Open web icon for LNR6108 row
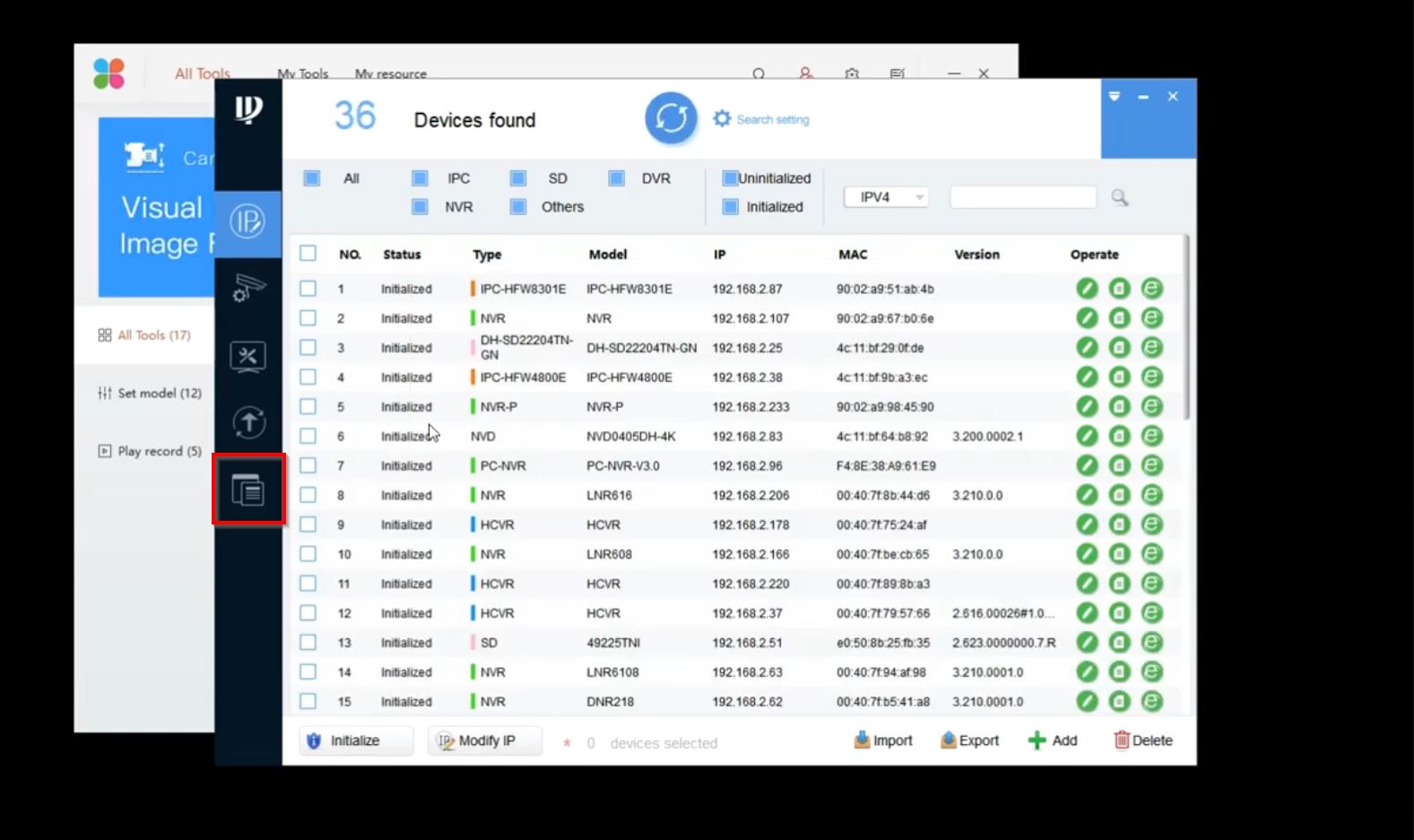Image resolution: width=1414 pixels, height=840 pixels. [1152, 672]
